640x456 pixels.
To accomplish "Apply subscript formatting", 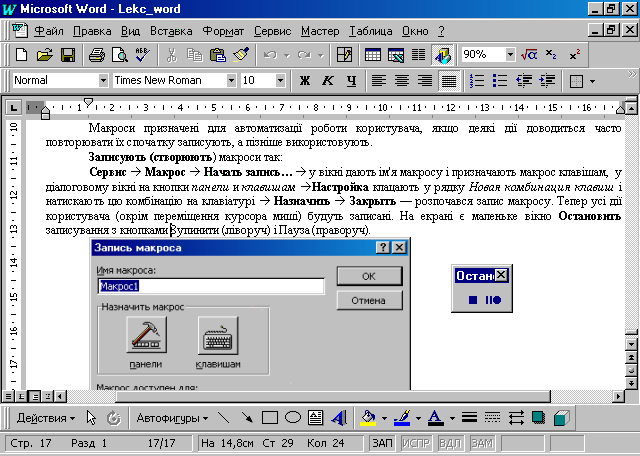I will [x=551, y=55].
